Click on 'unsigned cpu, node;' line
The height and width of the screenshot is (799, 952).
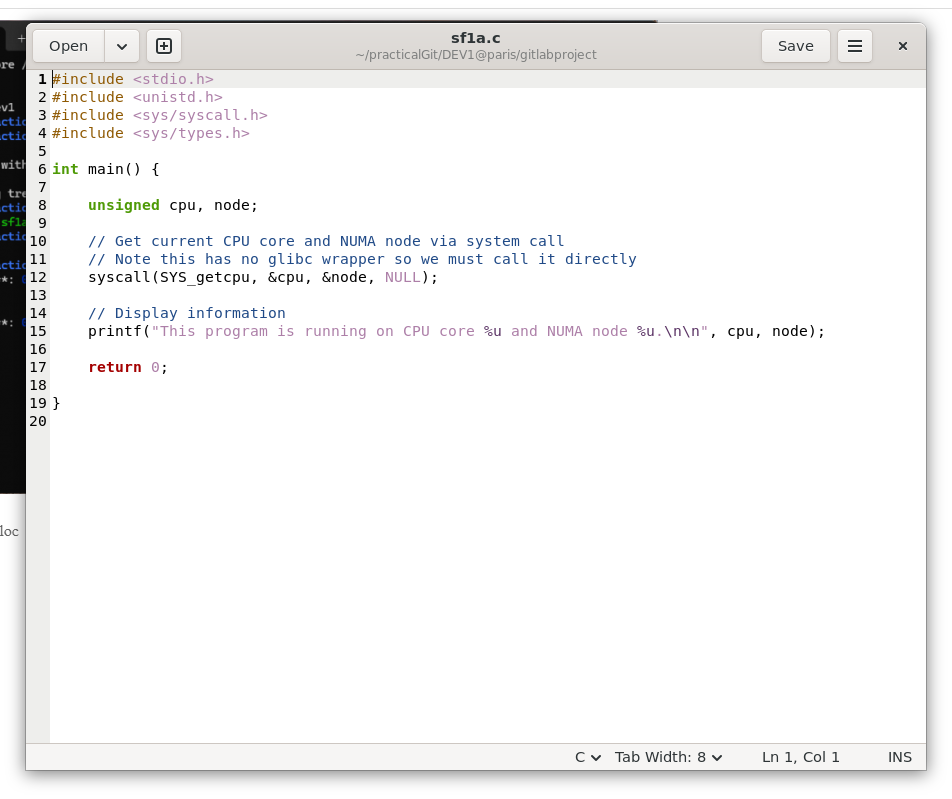point(173,205)
